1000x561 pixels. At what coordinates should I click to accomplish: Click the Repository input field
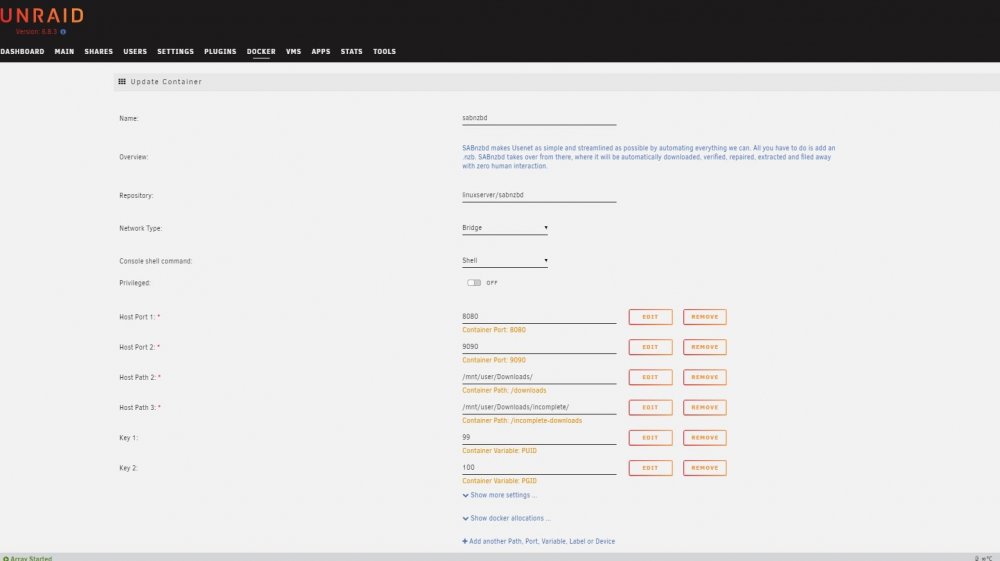[539, 195]
